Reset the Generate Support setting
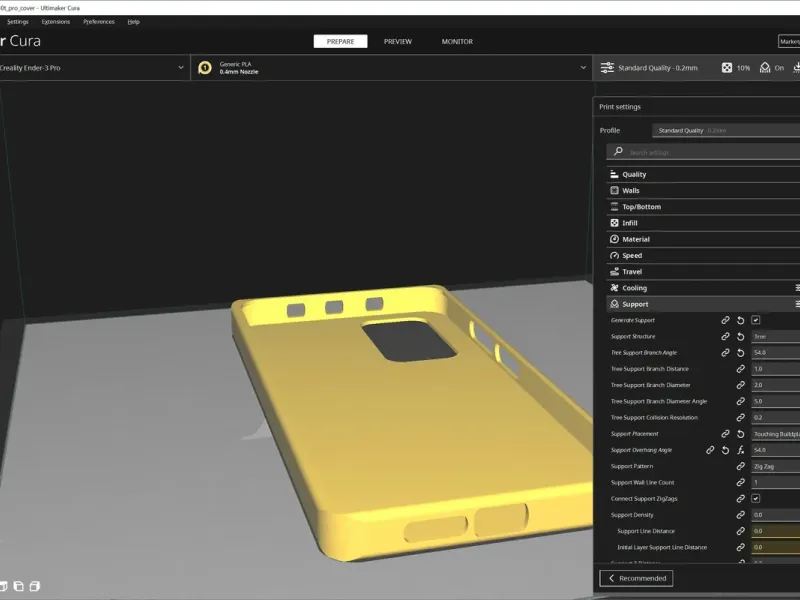This screenshot has width=800, height=600. coord(740,320)
